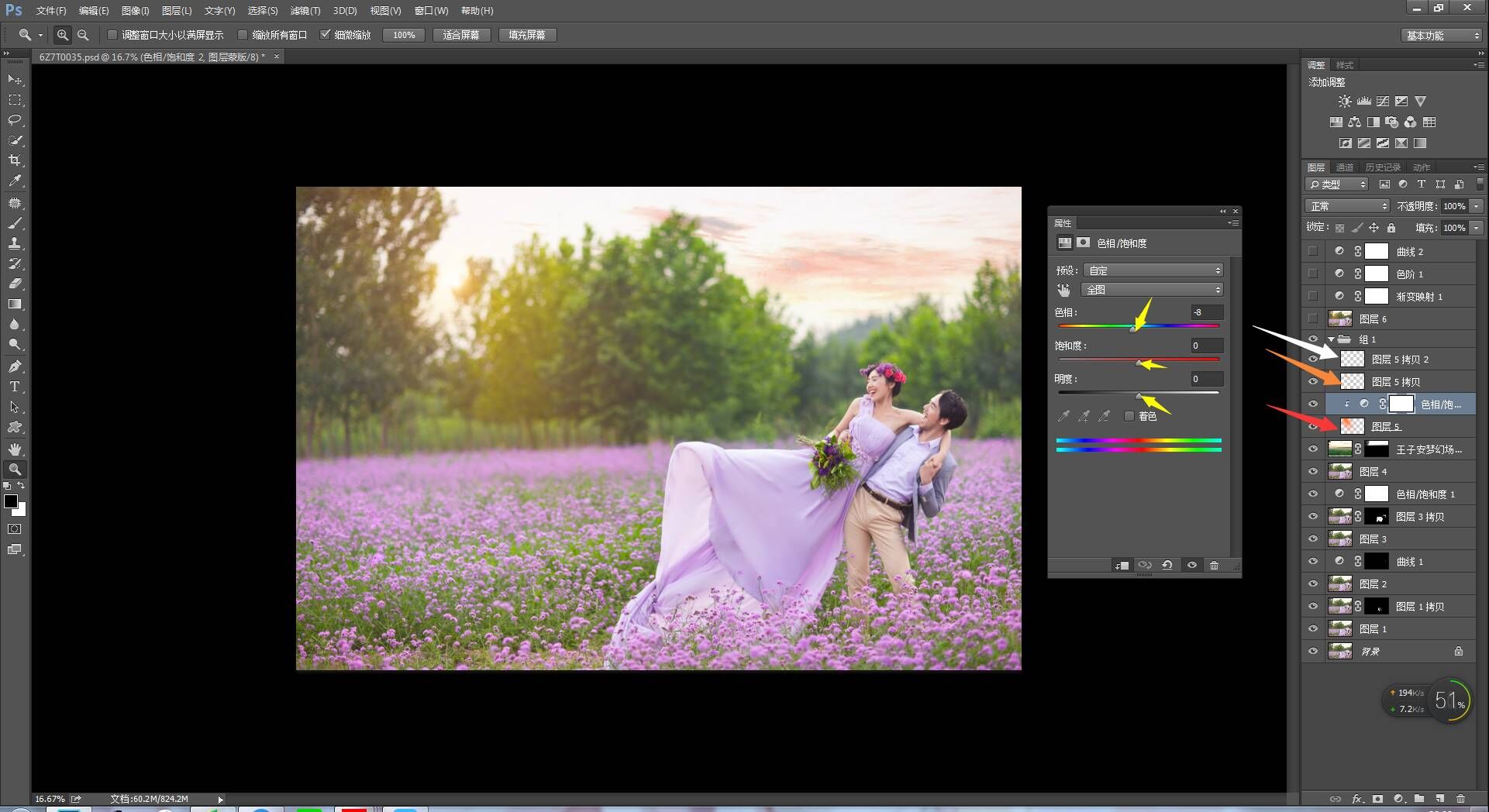Hide the 背景 layer
The height and width of the screenshot is (812, 1489).
pyautogui.click(x=1313, y=652)
